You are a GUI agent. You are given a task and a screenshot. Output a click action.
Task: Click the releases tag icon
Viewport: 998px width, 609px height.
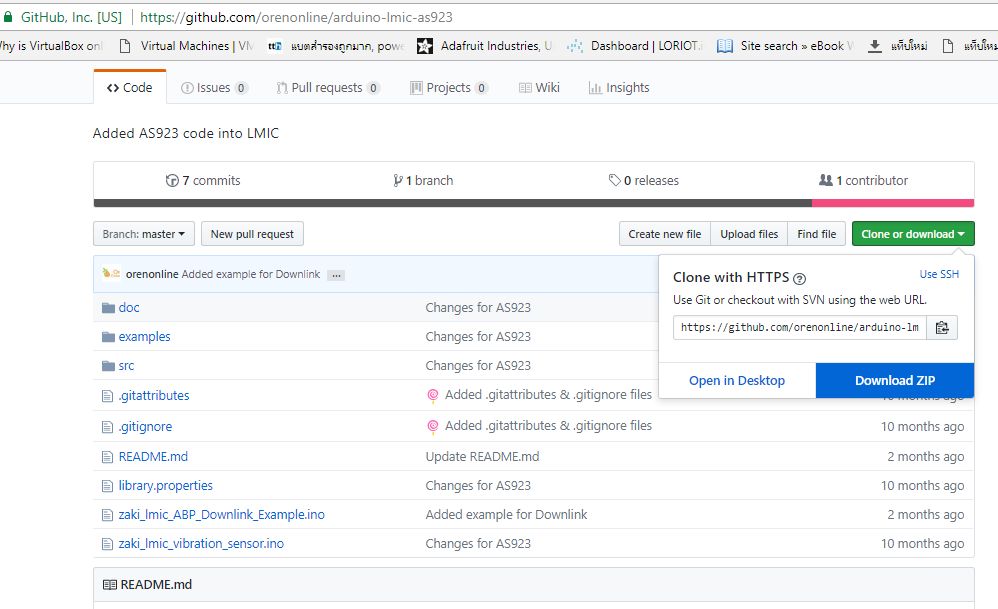614,181
